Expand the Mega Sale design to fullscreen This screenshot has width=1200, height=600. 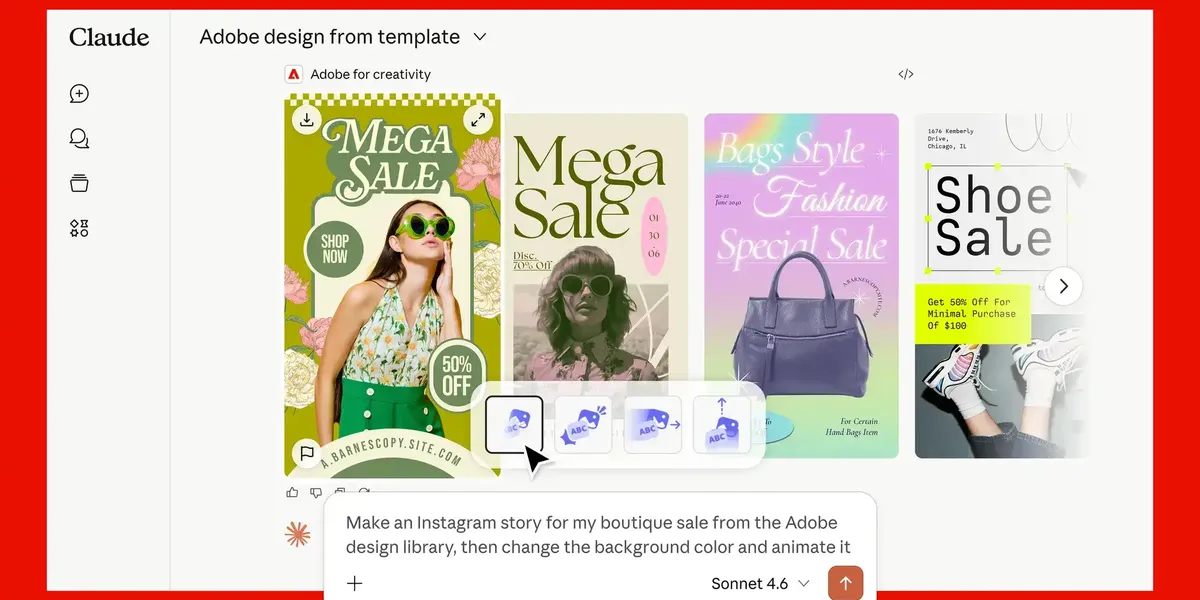click(478, 118)
